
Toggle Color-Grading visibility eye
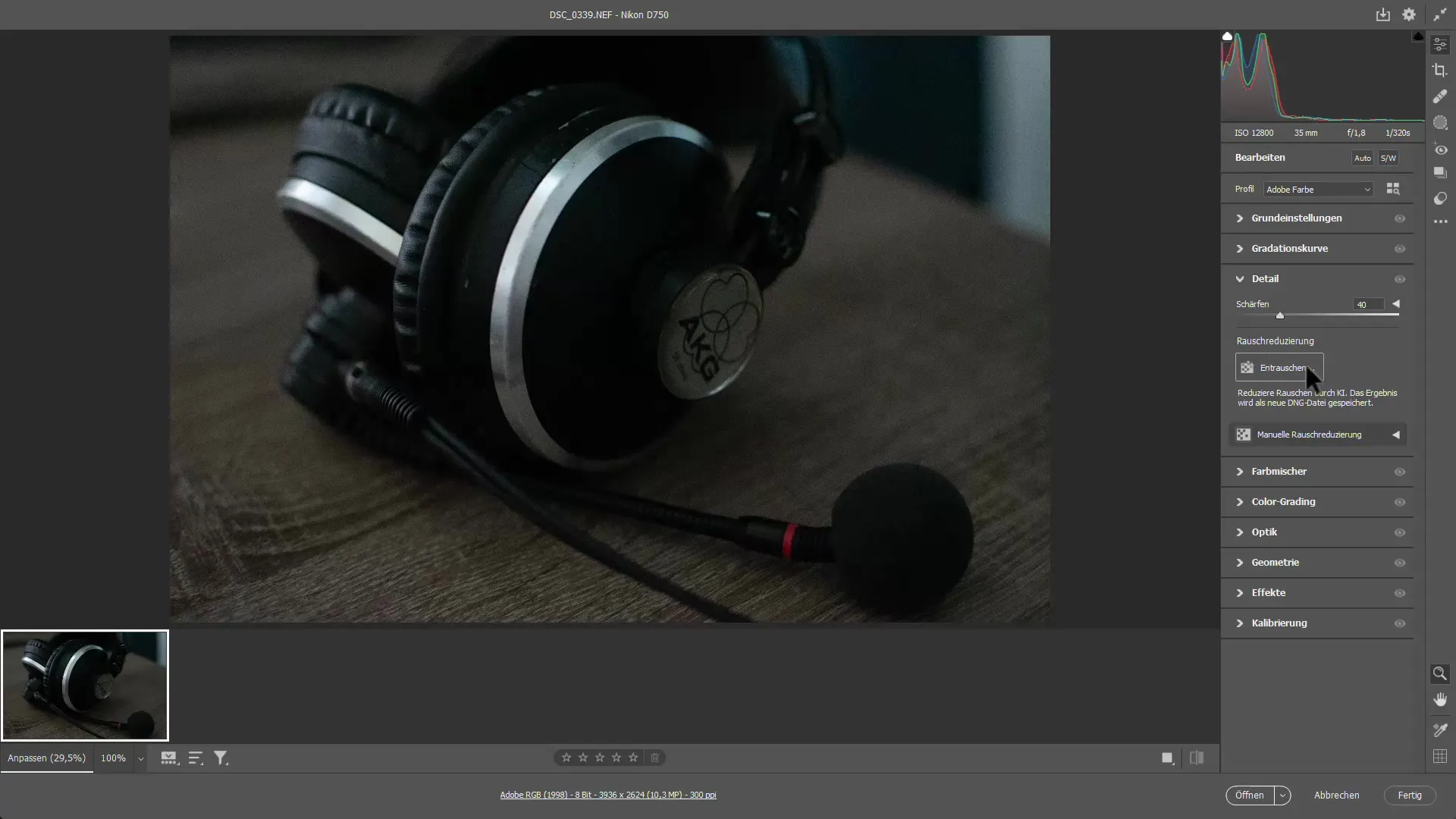pyautogui.click(x=1400, y=502)
